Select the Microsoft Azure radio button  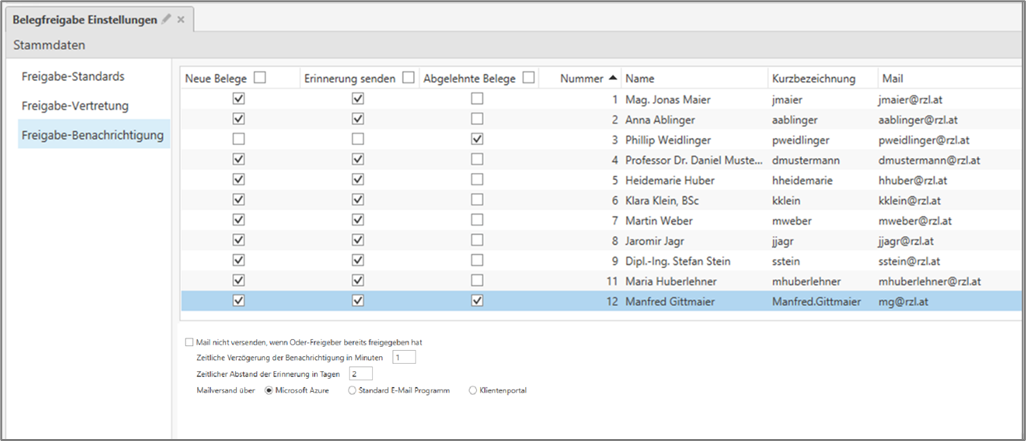(x=269, y=390)
